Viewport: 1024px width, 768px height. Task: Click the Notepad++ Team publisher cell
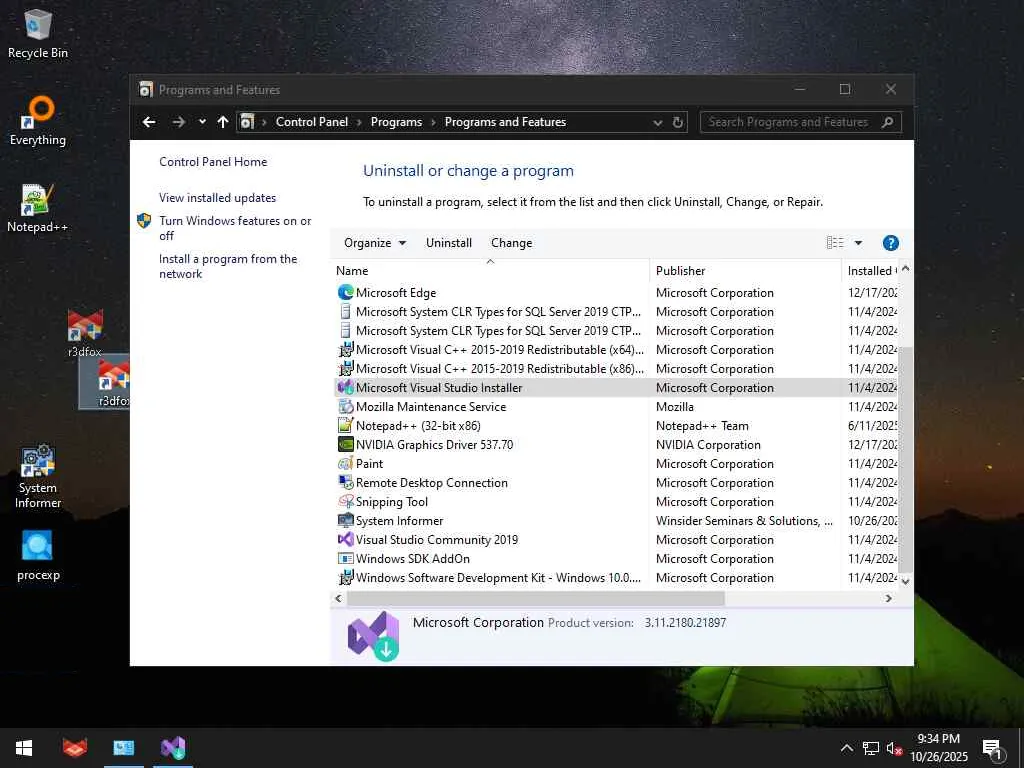click(x=702, y=425)
